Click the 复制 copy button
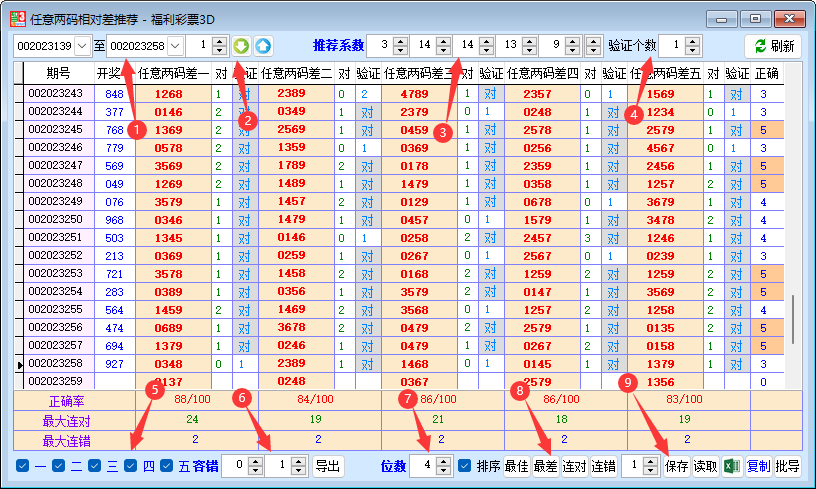This screenshot has height=489, width=816. point(760,466)
